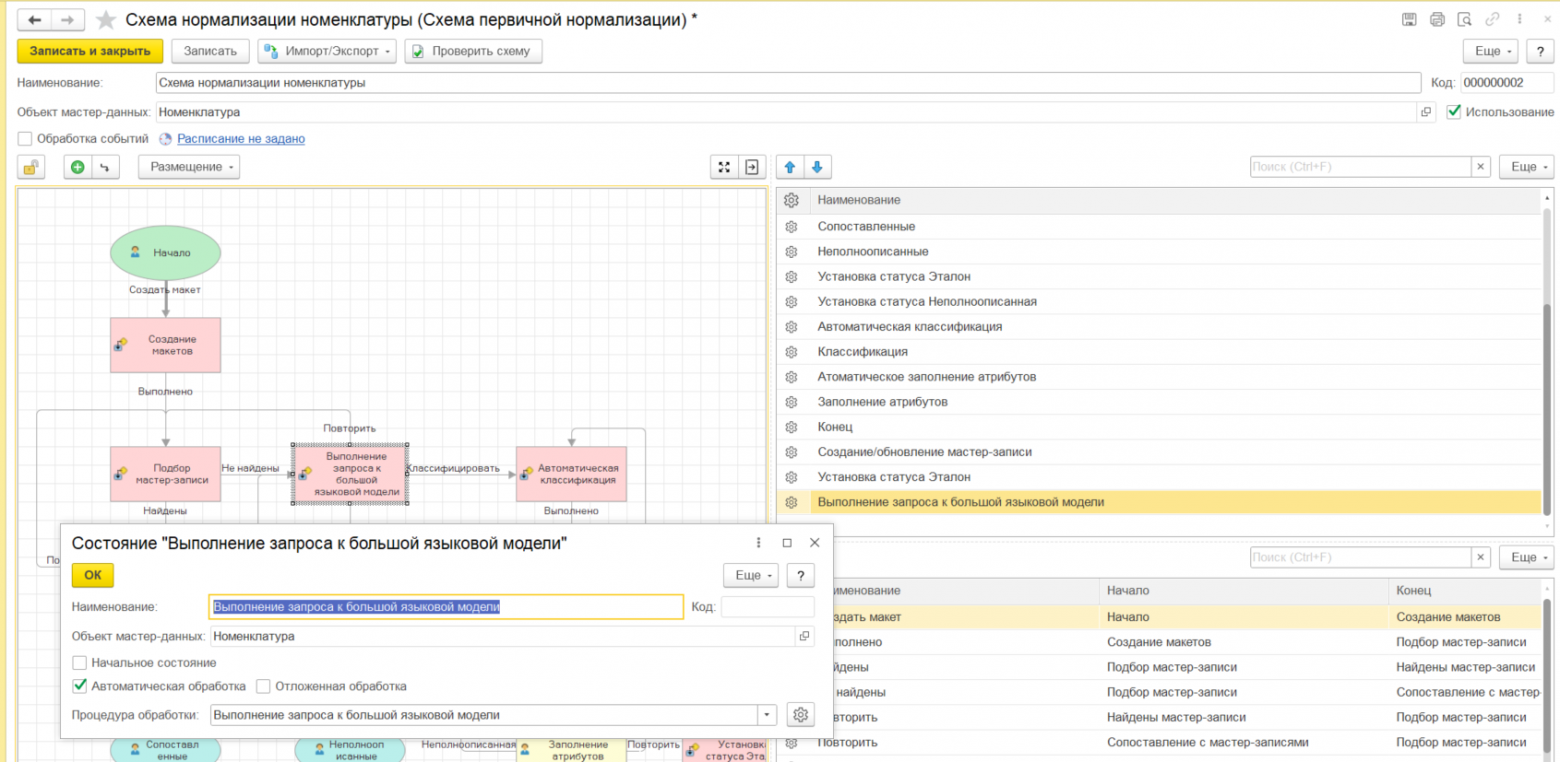Open the Размещение dropdown
The width and height of the screenshot is (1560, 762).
[x=189, y=167]
